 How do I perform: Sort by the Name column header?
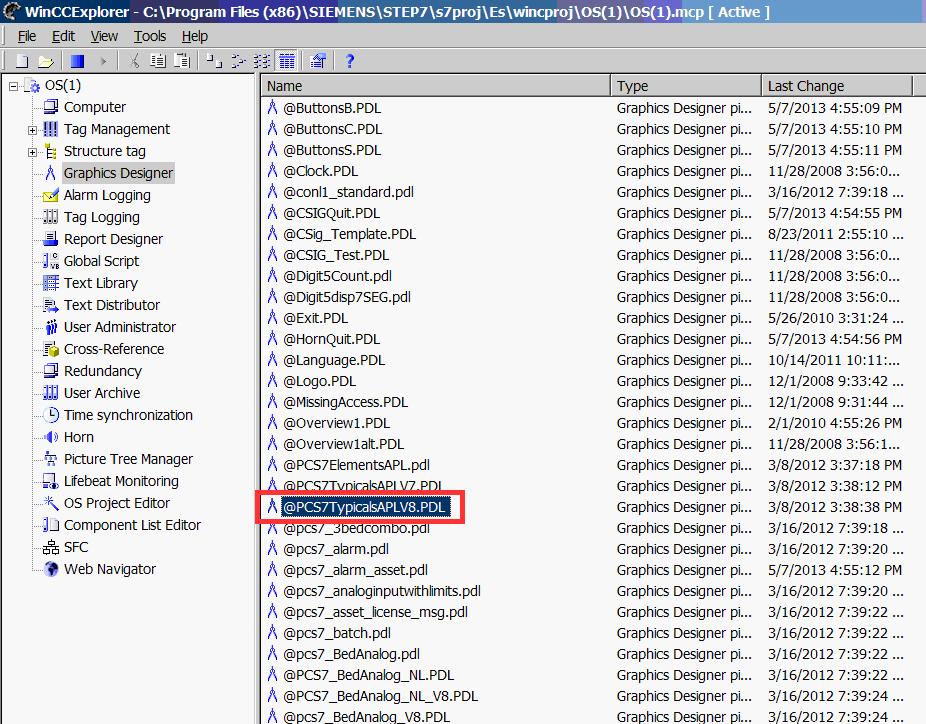(x=436, y=86)
